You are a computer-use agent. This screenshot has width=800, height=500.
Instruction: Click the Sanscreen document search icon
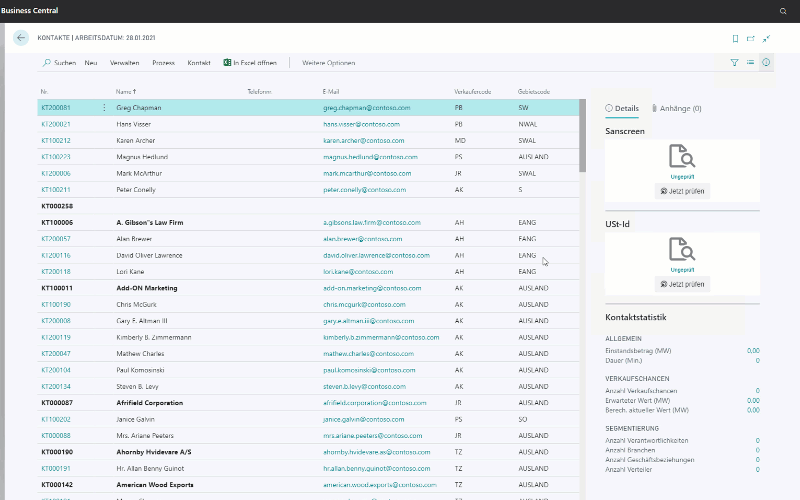pos(682,156)
